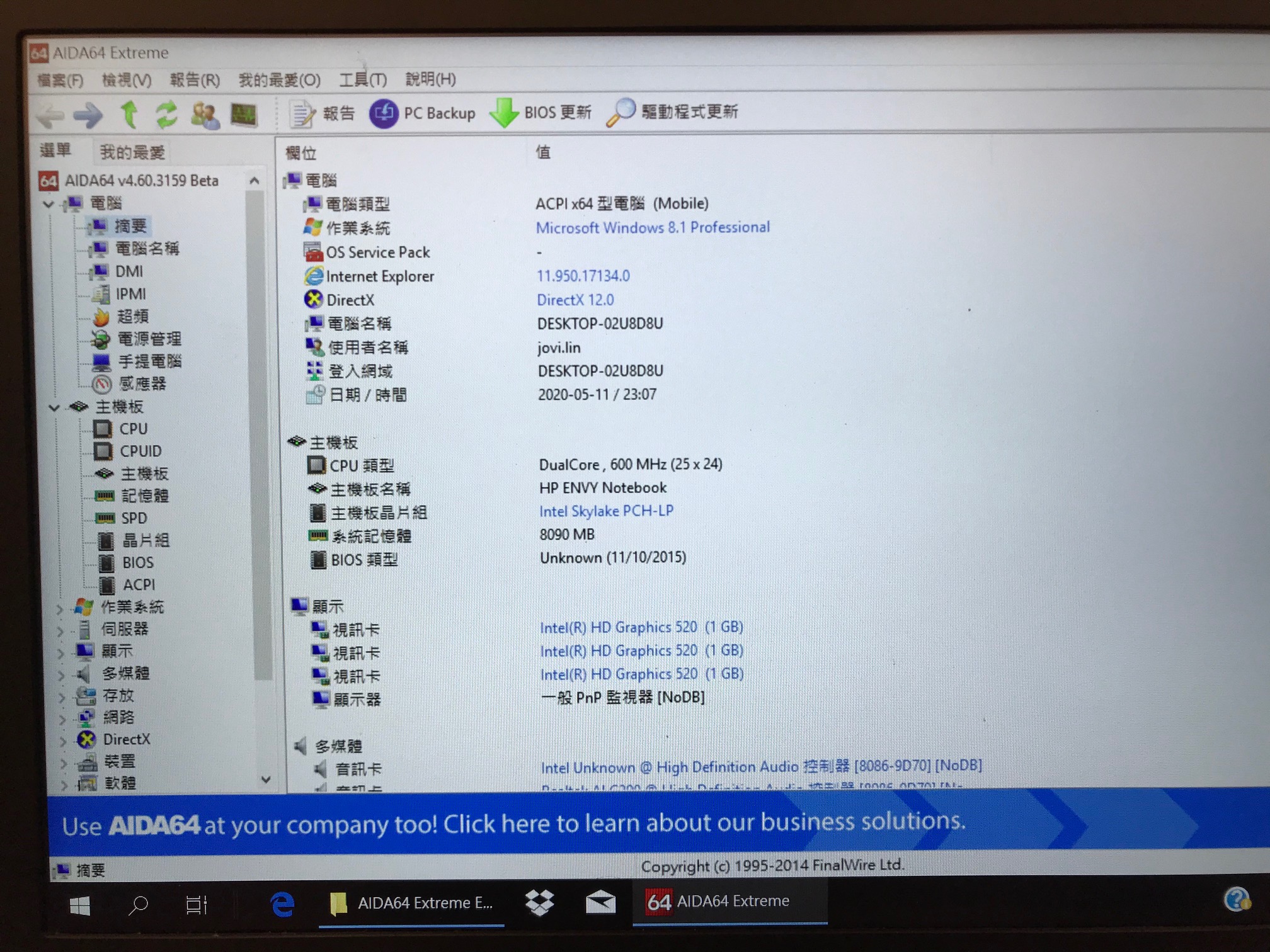Launch Edge browser from taskbar
Image resolution: width=1270 pixels, height=952 pixels.
(282, 904)
